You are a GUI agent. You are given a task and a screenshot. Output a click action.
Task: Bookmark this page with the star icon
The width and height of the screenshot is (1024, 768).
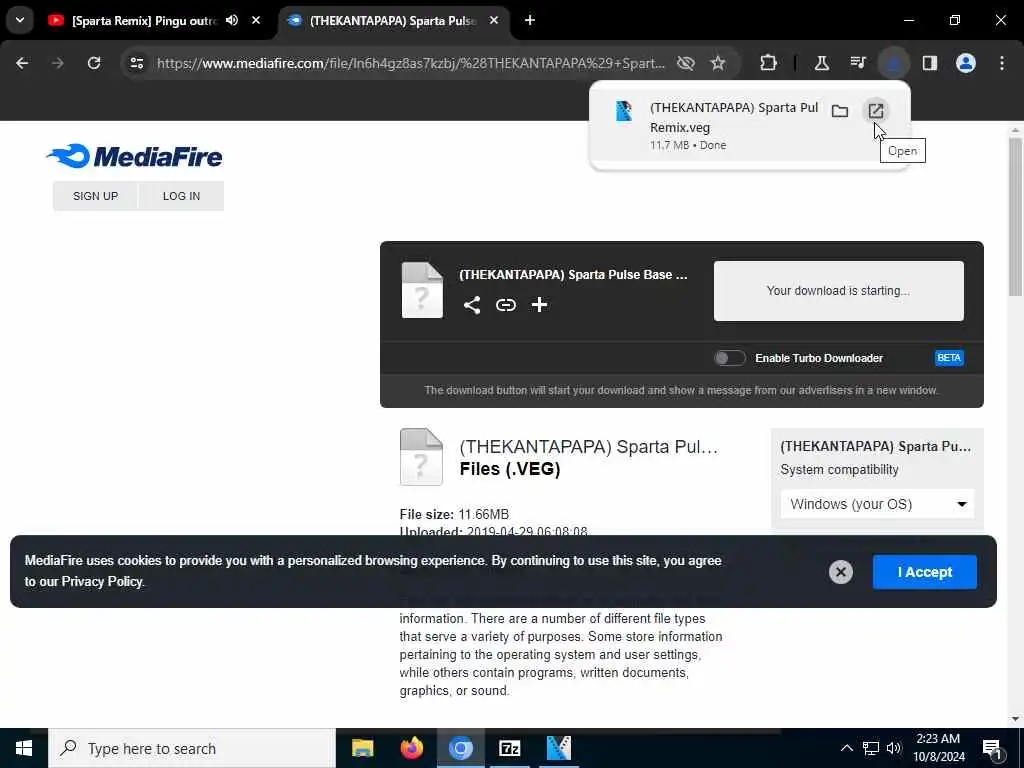click(x=718, y=63)
